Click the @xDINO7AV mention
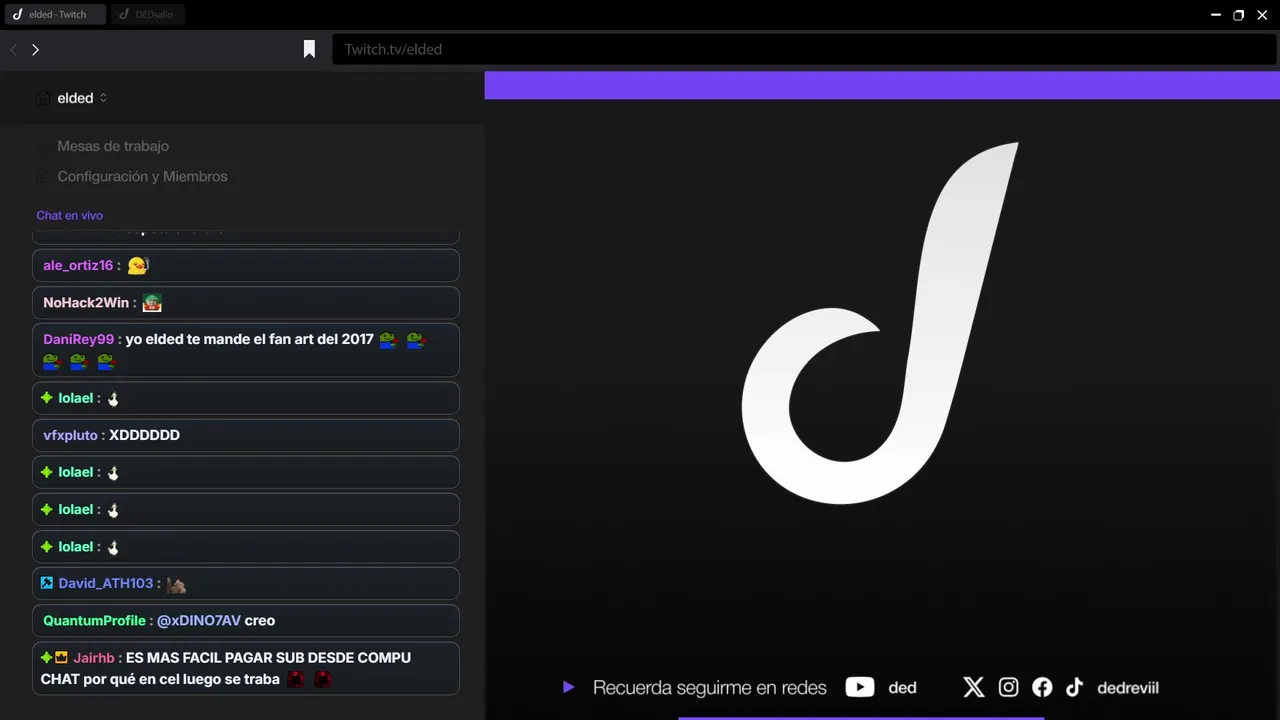The image size is (1280, 720). coord(199,620)
